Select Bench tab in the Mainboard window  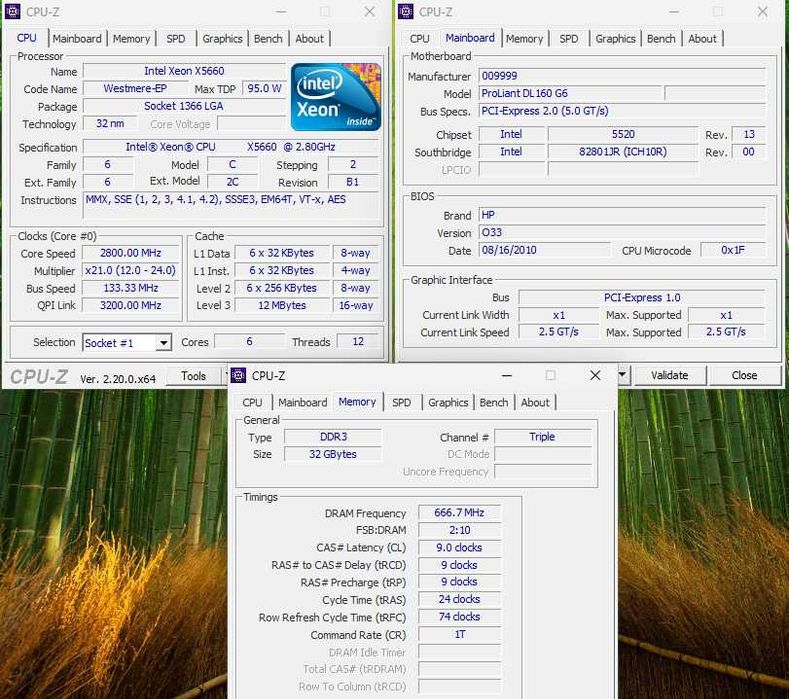tap(661, 39)
